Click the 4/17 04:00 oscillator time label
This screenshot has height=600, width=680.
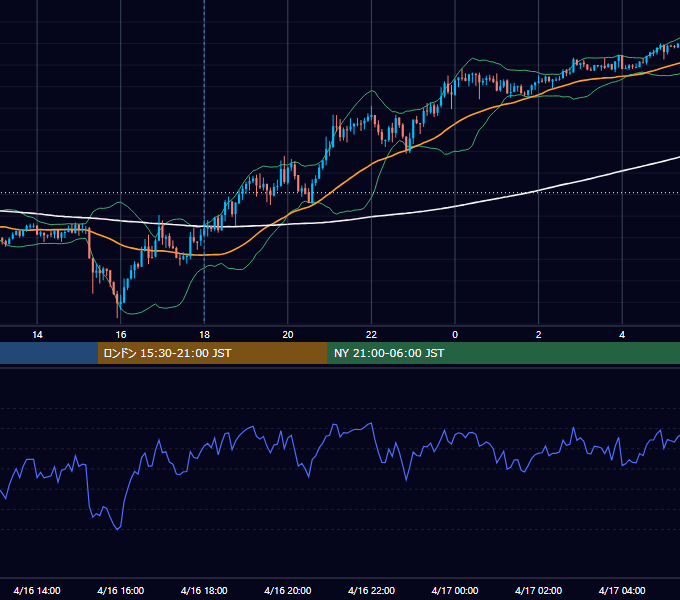tap(622, 590)
